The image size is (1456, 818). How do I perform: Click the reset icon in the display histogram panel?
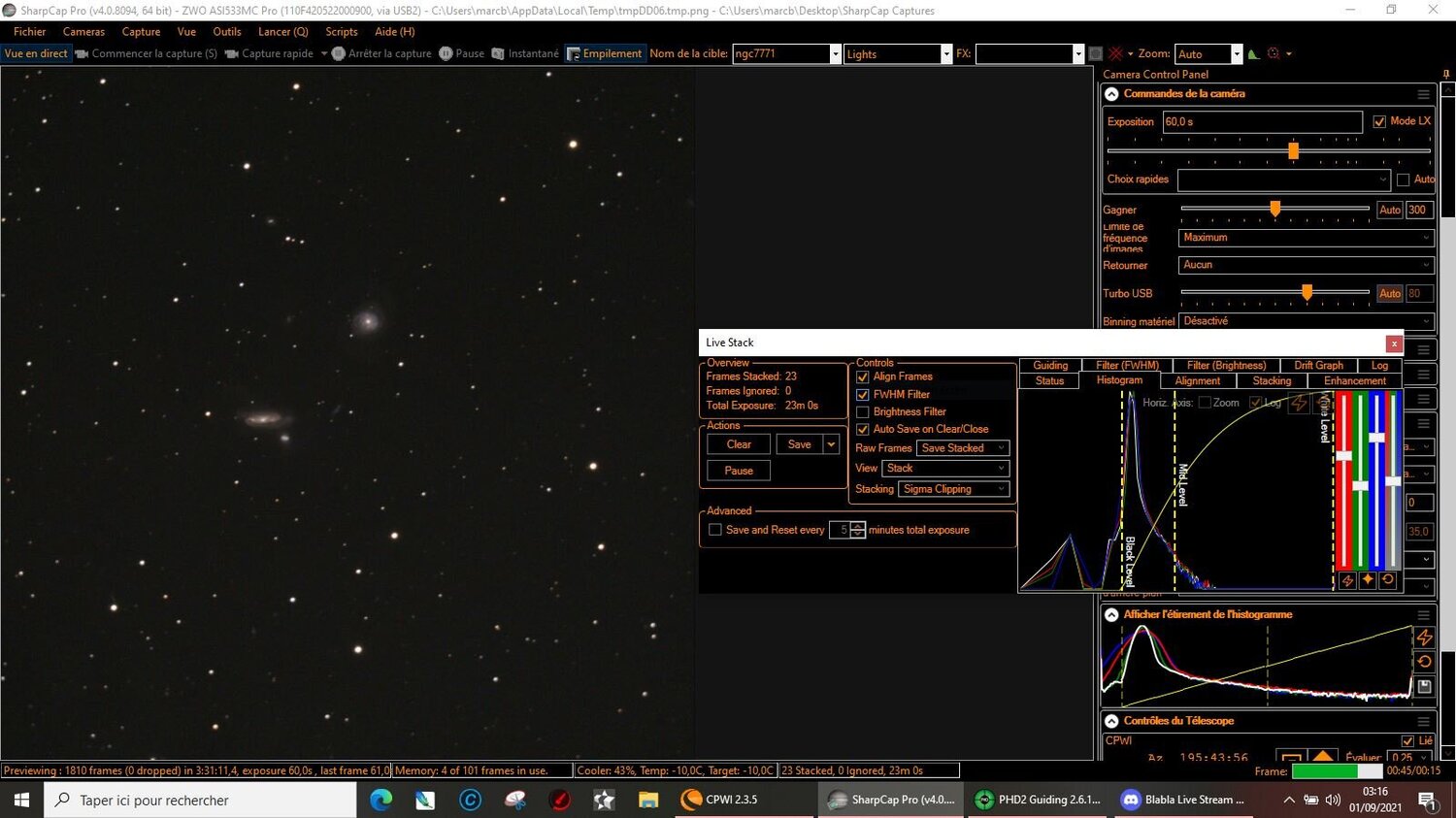click(1424, 662)
